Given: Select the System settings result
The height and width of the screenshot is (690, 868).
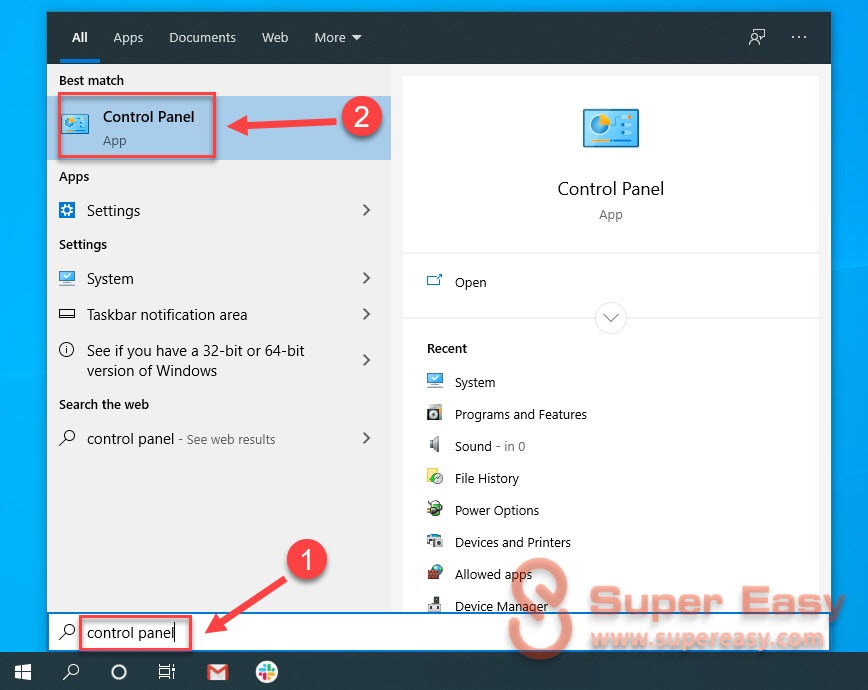Looking at the screenshot, I should click(219, 278).
